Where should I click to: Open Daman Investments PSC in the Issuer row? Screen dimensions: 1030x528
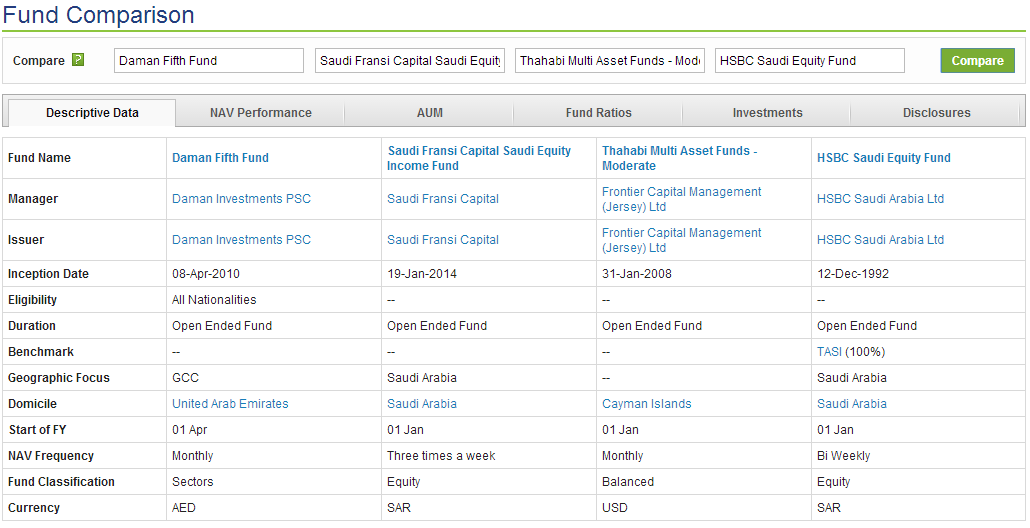pyautogui.click(x=241, y=240)
